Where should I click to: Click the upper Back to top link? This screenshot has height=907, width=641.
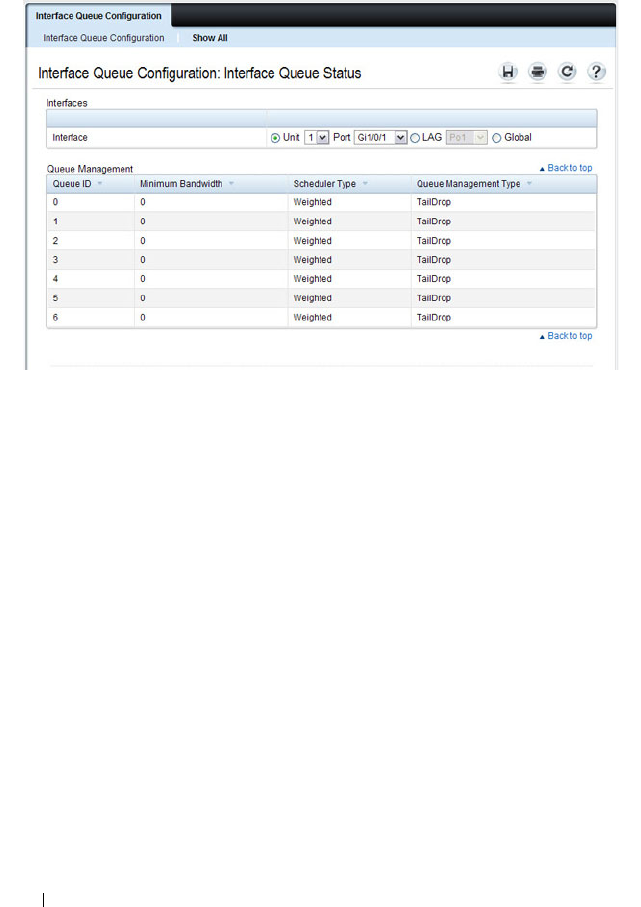(566, 168)
